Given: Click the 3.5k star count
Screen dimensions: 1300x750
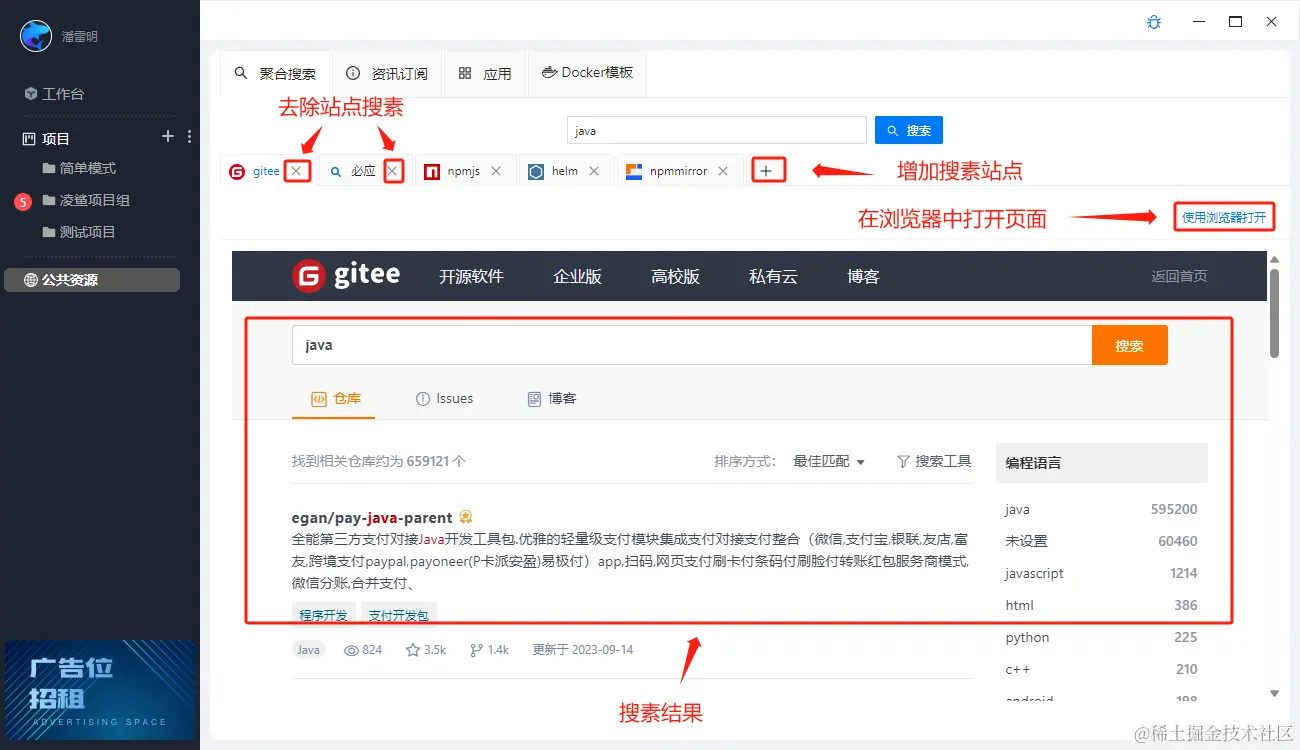Looking at the screenshot, I should [426, 650].
